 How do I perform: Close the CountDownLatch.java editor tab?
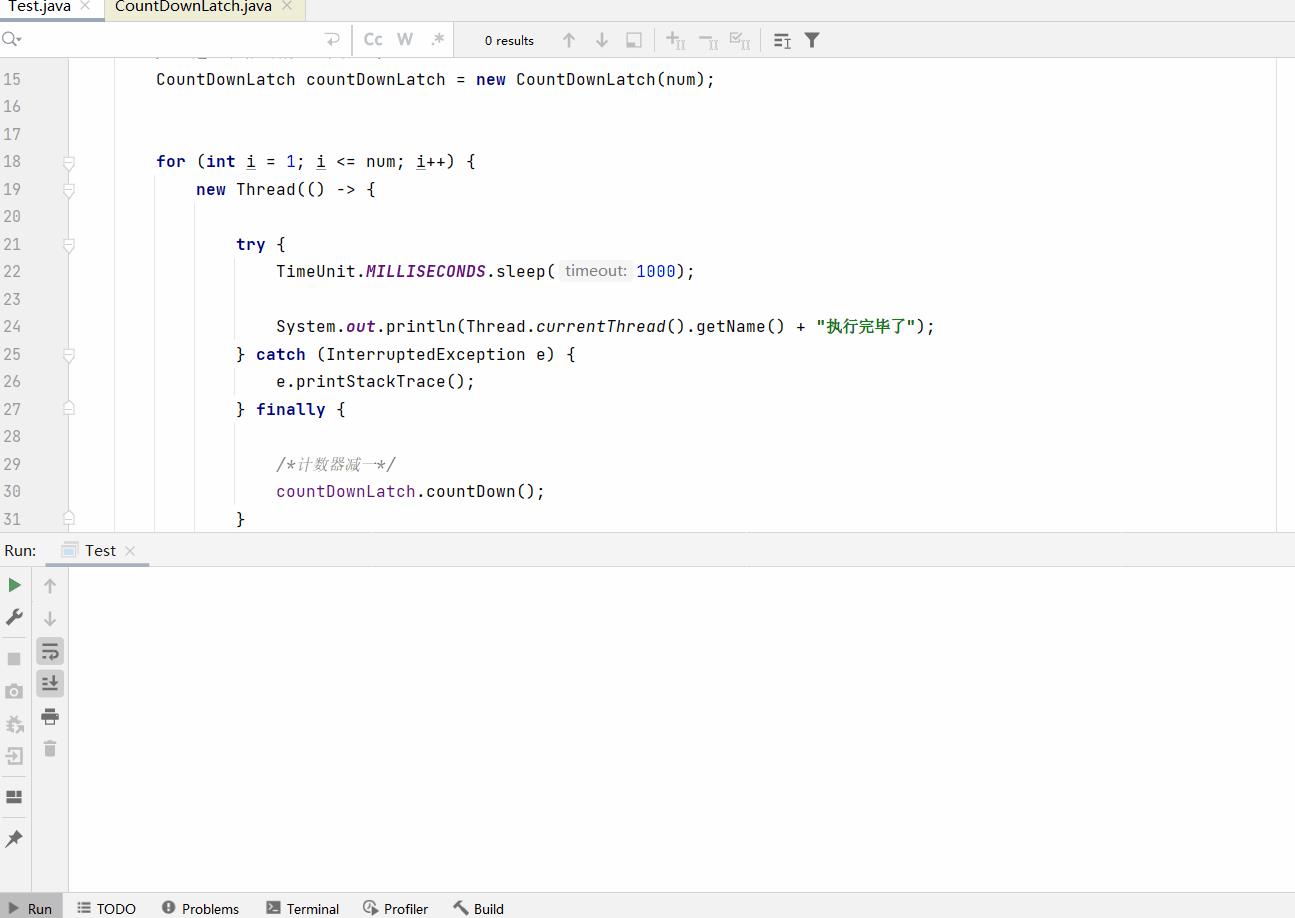coord(287,6)
